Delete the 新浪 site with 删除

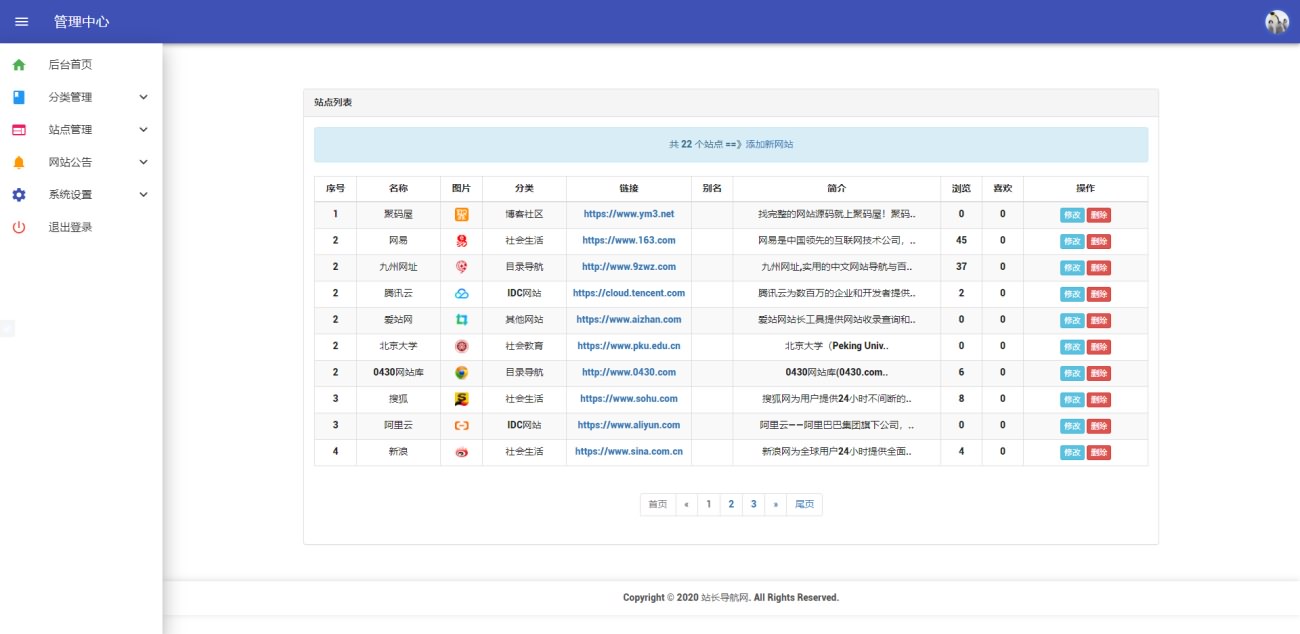pyautogui.click(x=1099, y=452)
